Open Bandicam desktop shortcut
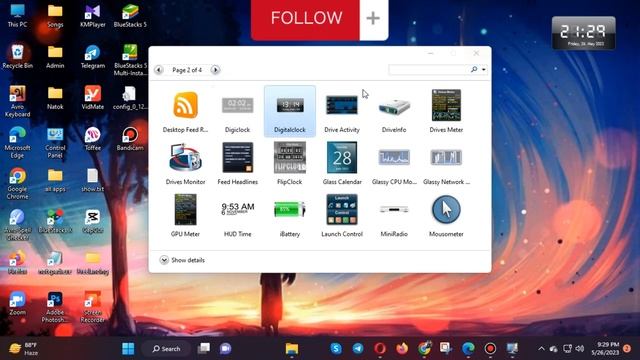This screenshot has width=640, height=360. (130, 139)
